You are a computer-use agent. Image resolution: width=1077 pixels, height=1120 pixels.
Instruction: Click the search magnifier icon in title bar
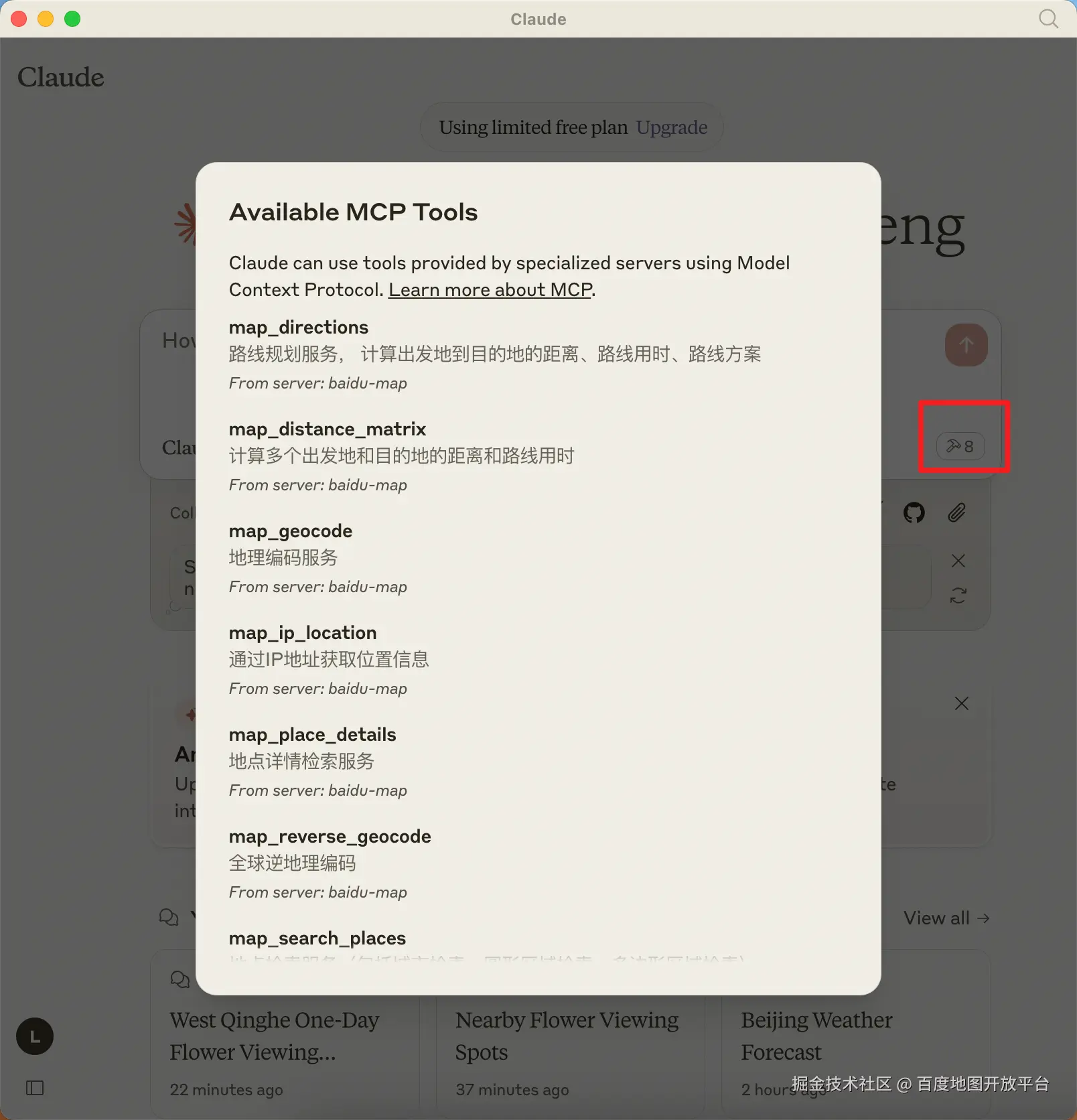tap(1048, 19)
